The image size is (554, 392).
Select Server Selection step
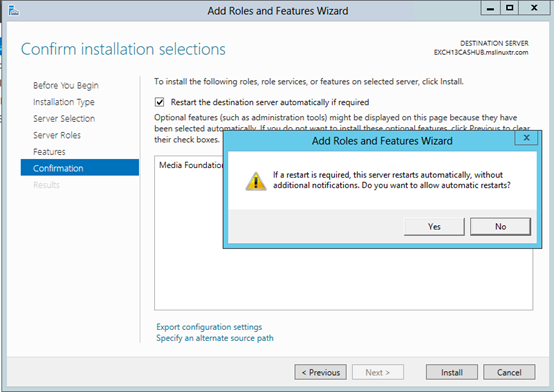pos(64,118)
